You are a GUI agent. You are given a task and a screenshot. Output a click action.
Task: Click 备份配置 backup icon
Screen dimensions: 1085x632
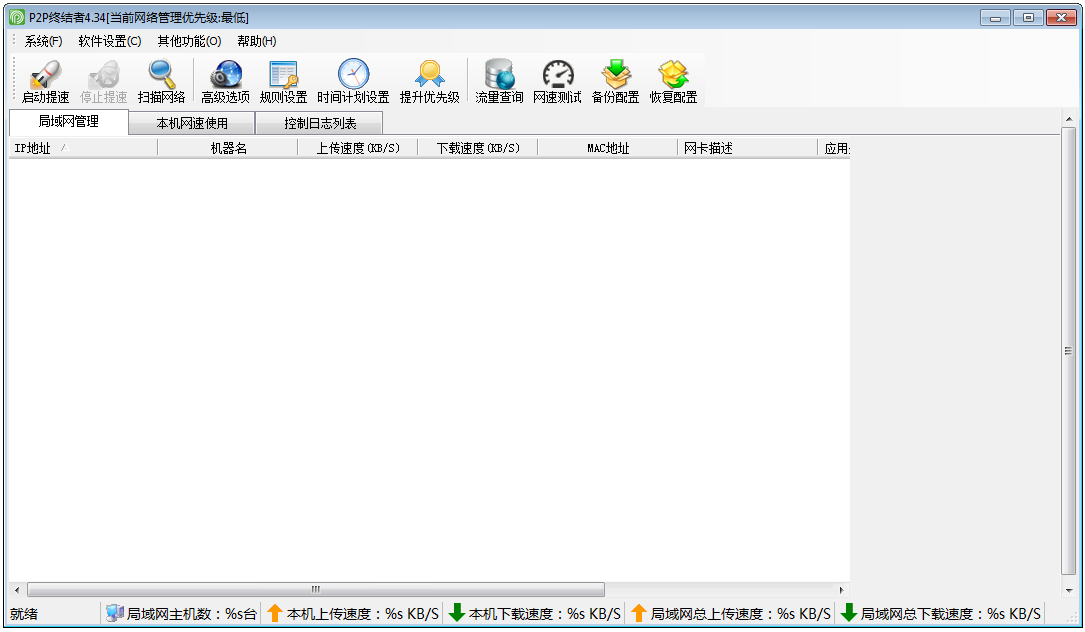pyautogui.click(x=616, y=74)
